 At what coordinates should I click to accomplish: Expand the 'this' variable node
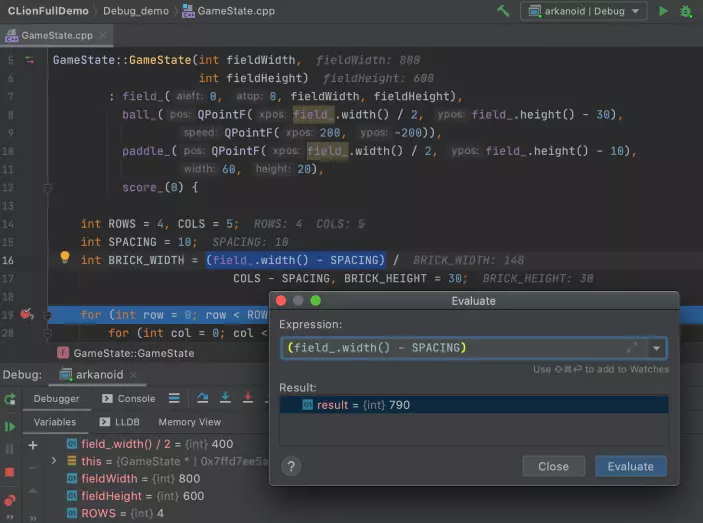[x=54, y=461]
